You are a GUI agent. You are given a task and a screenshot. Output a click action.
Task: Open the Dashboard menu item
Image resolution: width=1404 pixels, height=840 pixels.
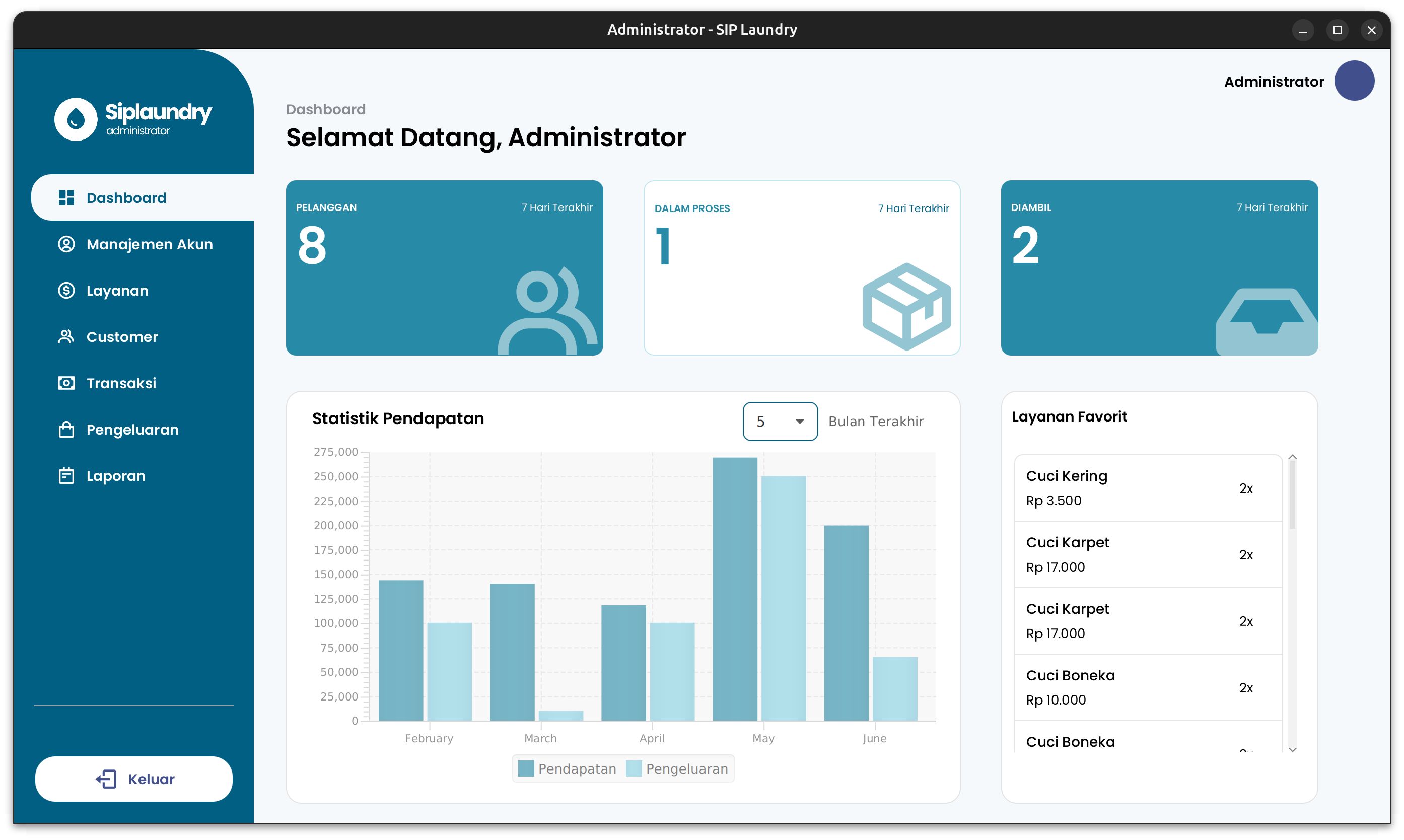coord(143,197)
